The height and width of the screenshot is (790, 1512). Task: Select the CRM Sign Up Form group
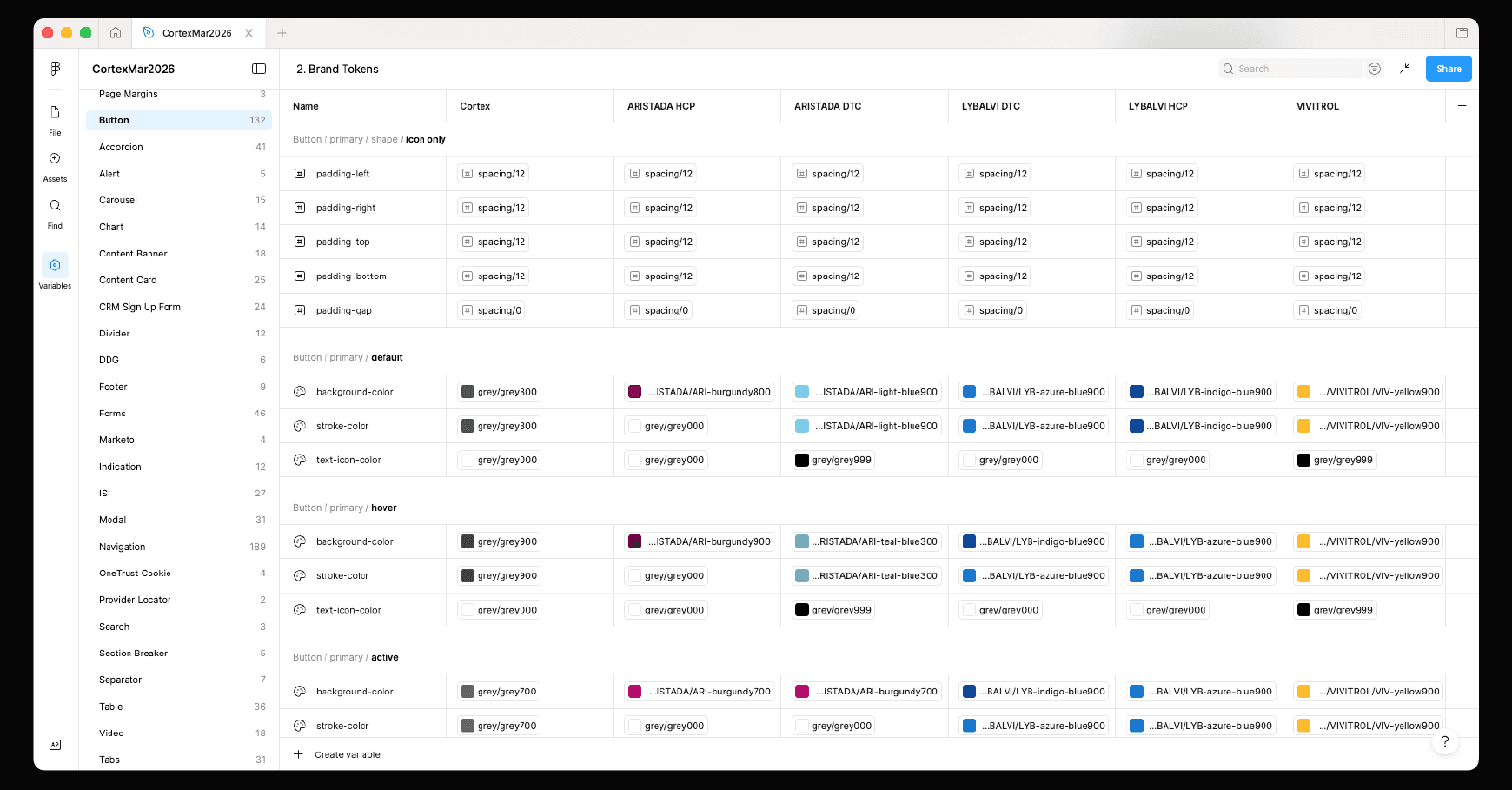point(179,307)
